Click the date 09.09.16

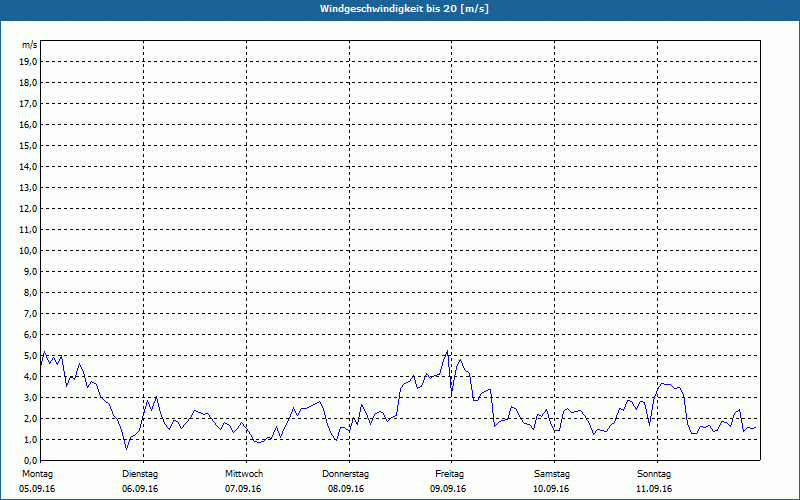tap(448, 489)
